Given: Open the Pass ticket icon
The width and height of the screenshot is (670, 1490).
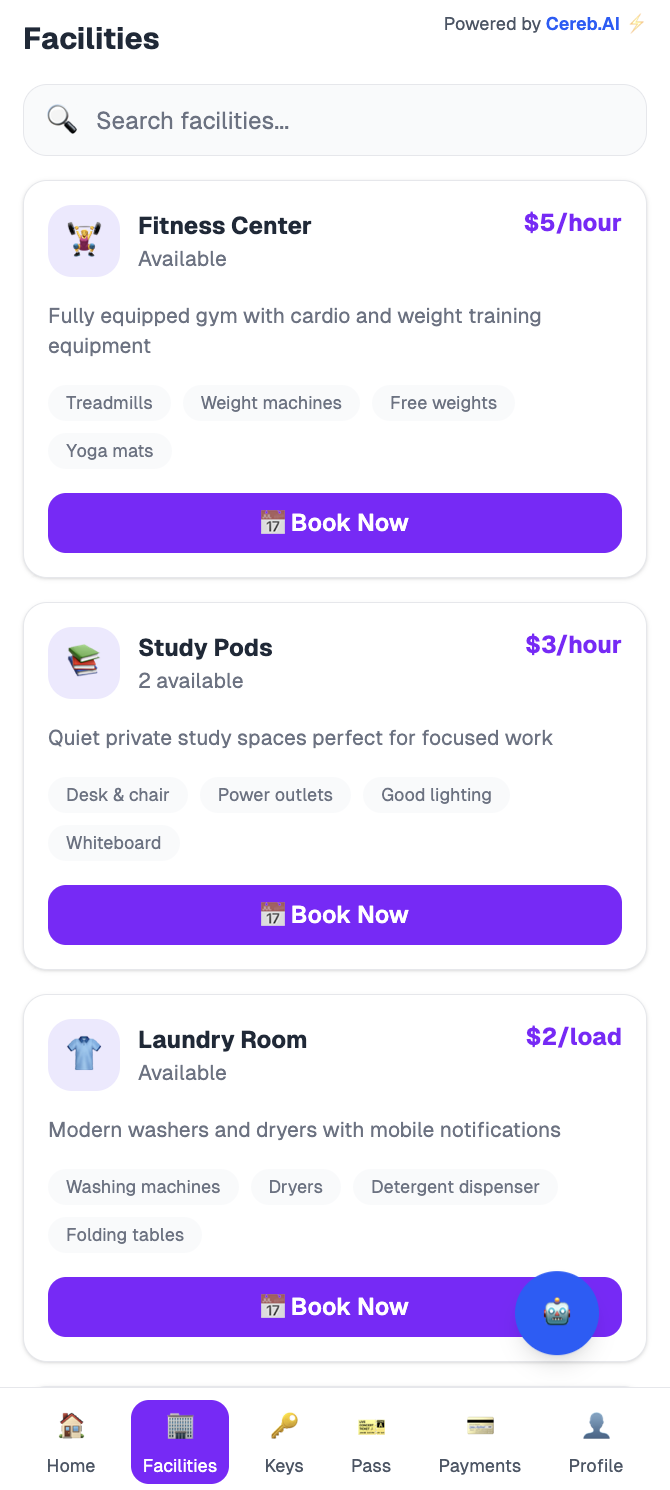Looking at the screenshot, I should click(x=371, y=1424).
